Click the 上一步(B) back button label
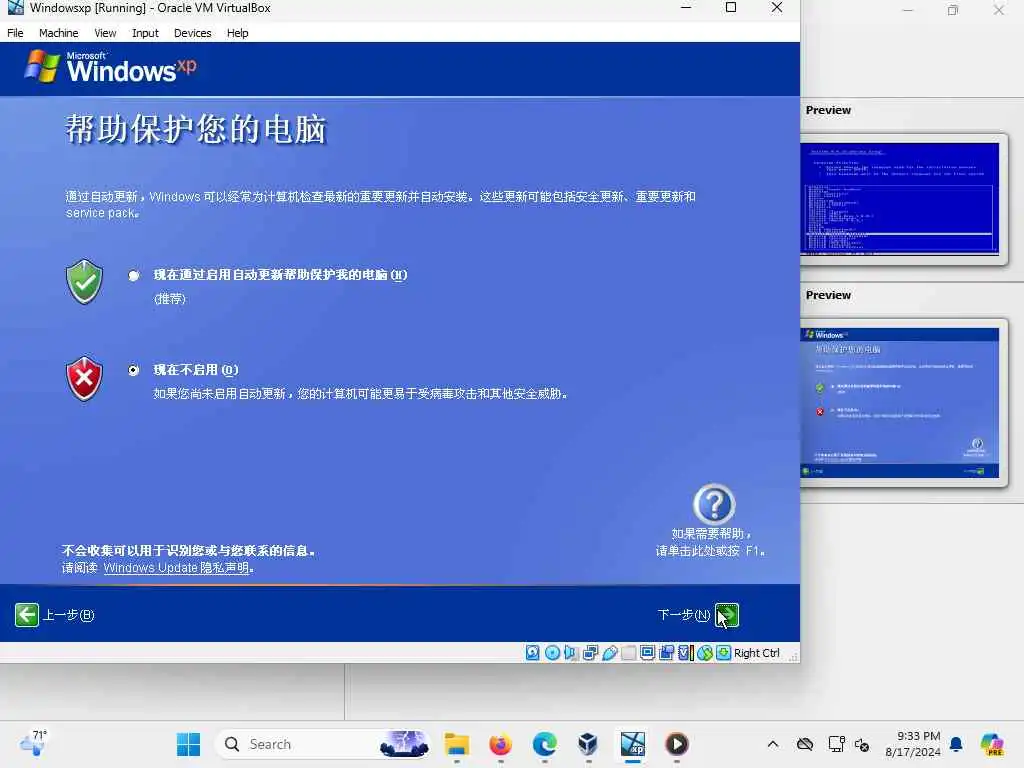The height and width of the screenshot is (768, 1024). pyautogui.click(x=69, y=615)
